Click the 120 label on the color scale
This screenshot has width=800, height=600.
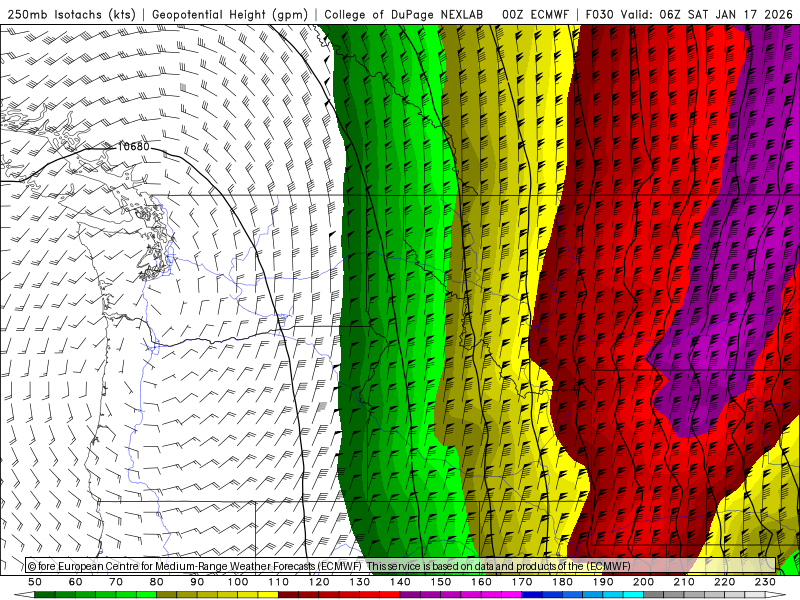(319, 582)
